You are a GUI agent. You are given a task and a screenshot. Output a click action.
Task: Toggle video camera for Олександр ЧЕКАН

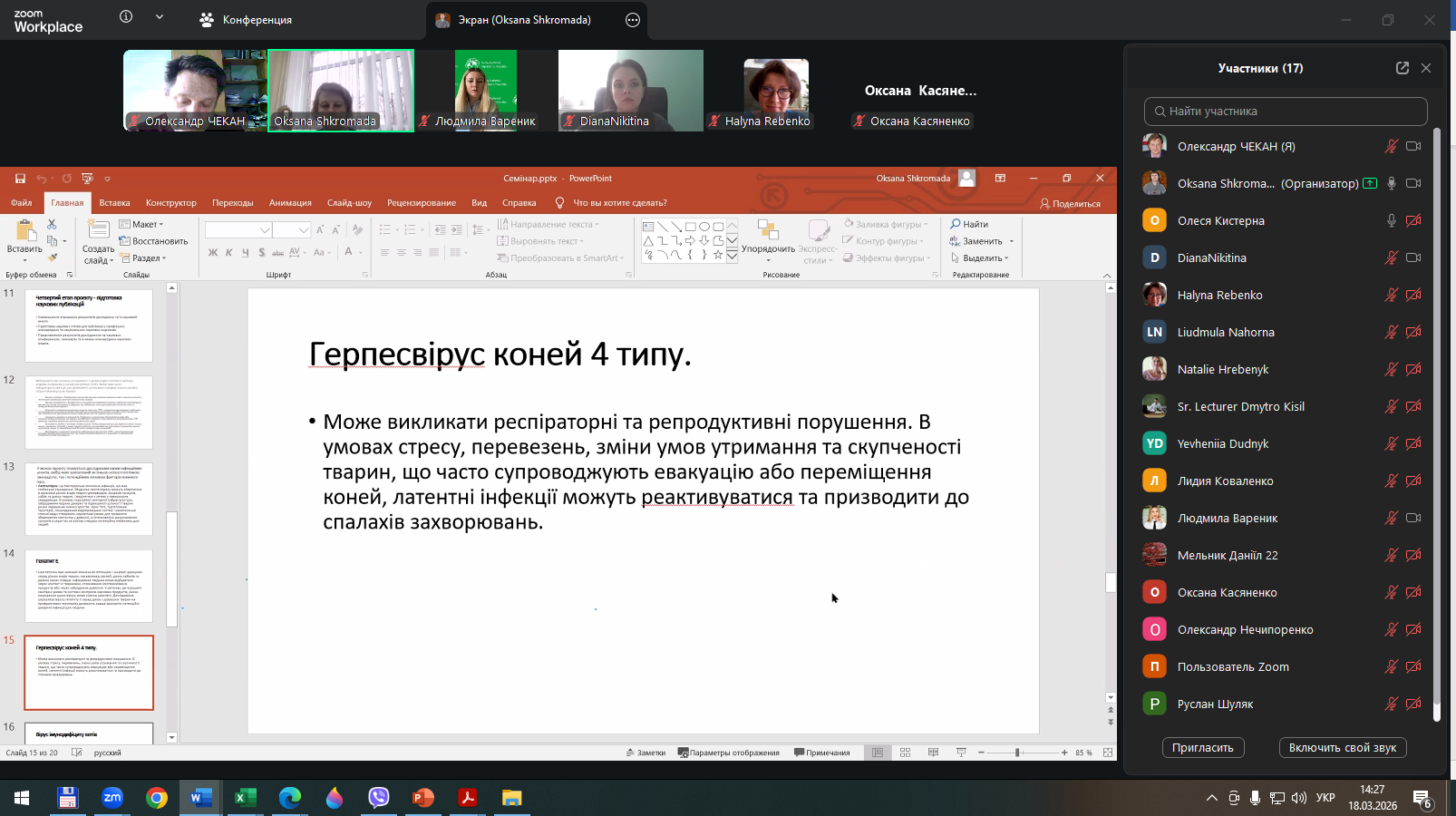tap(1412, 146)
